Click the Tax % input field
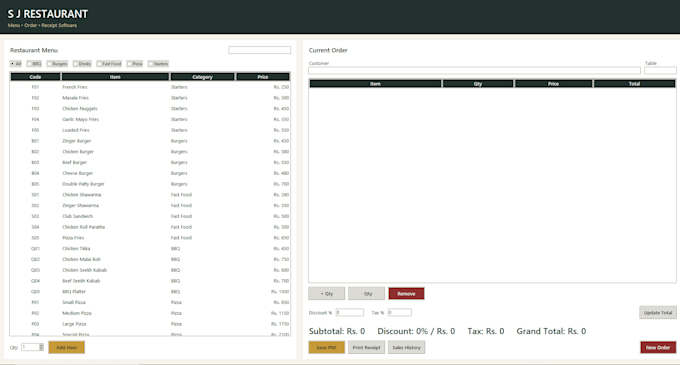 click(399, 312)
